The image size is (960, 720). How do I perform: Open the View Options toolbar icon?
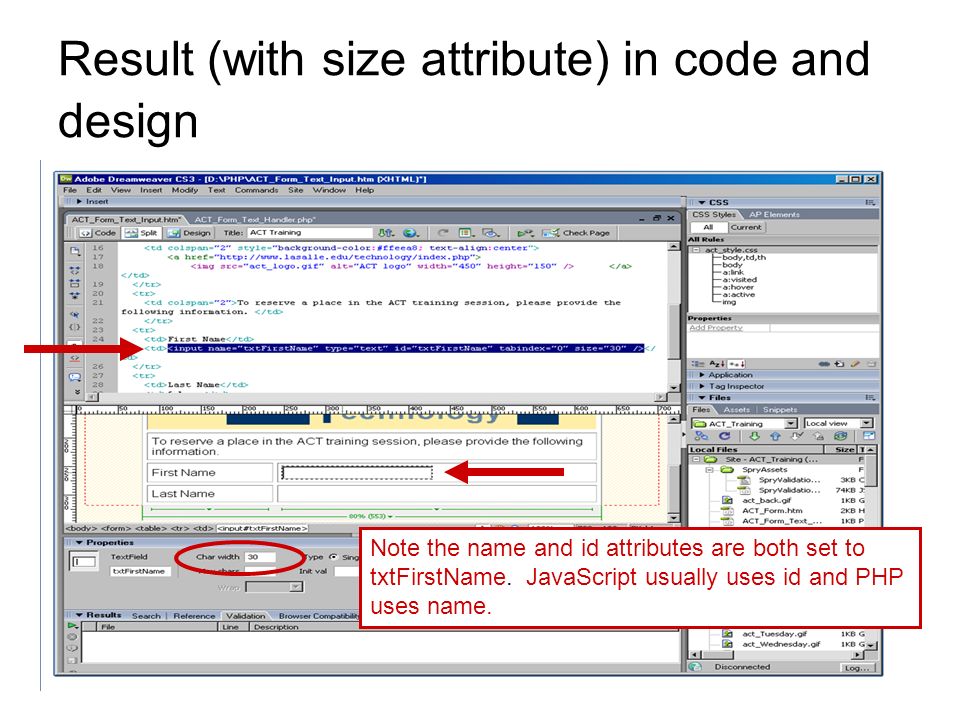pos(467,233)
